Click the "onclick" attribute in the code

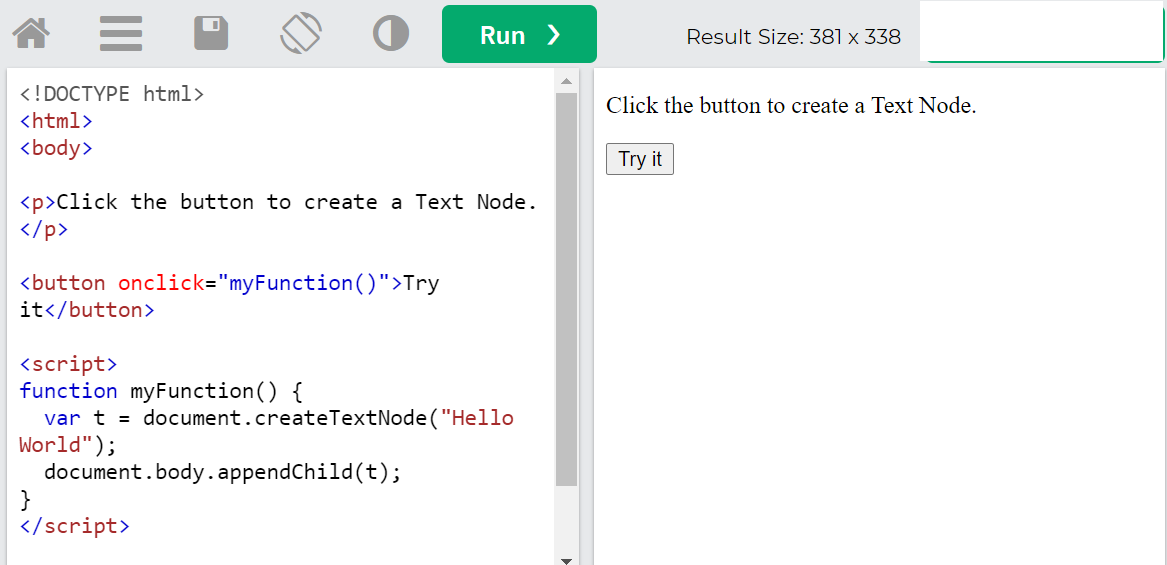[x=161, y=284]
